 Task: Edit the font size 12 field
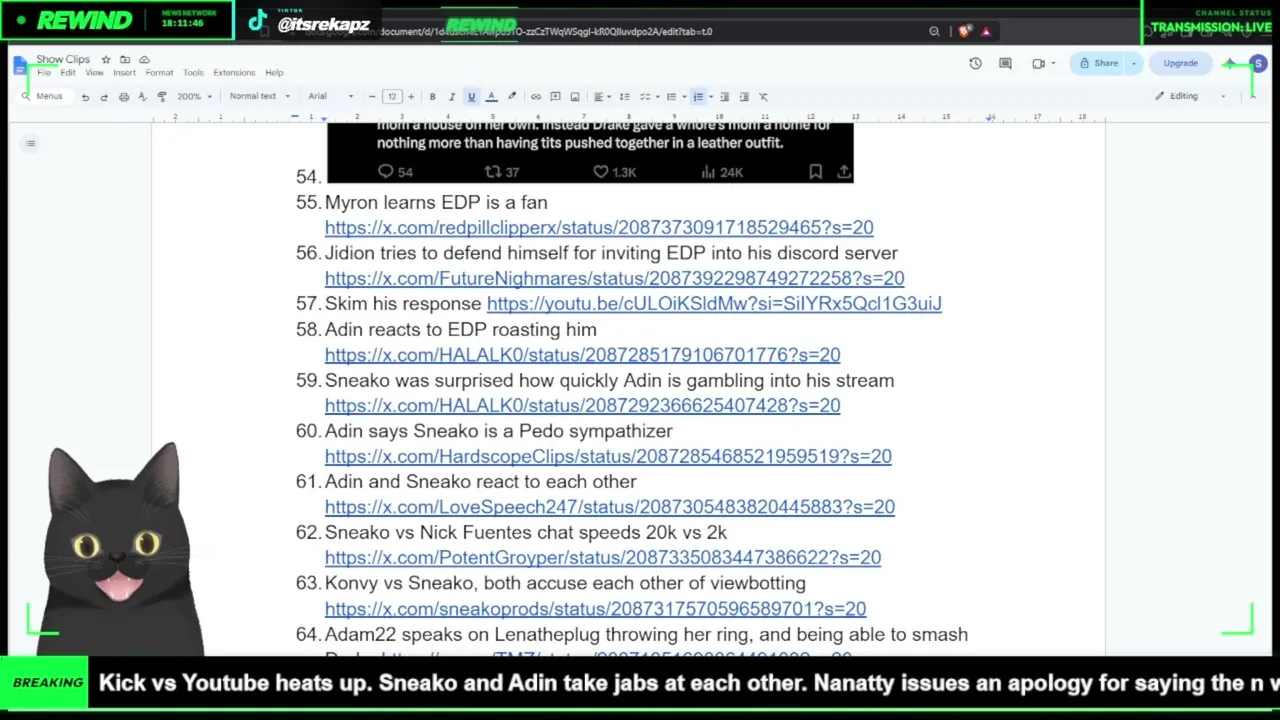tap(391, 97)
